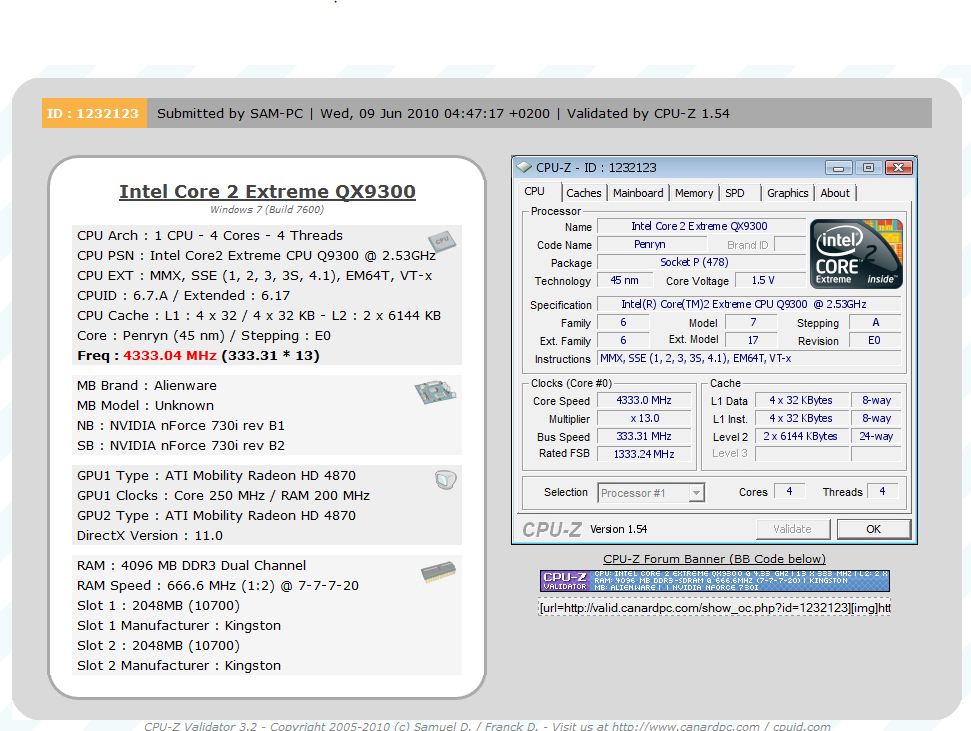
Task: Click "Windows 7 (Build 7600)" subtitle
Action: tap(267, 209)
